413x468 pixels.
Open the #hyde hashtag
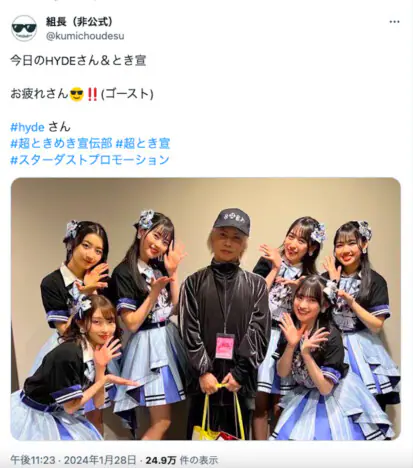pos(27,127)
